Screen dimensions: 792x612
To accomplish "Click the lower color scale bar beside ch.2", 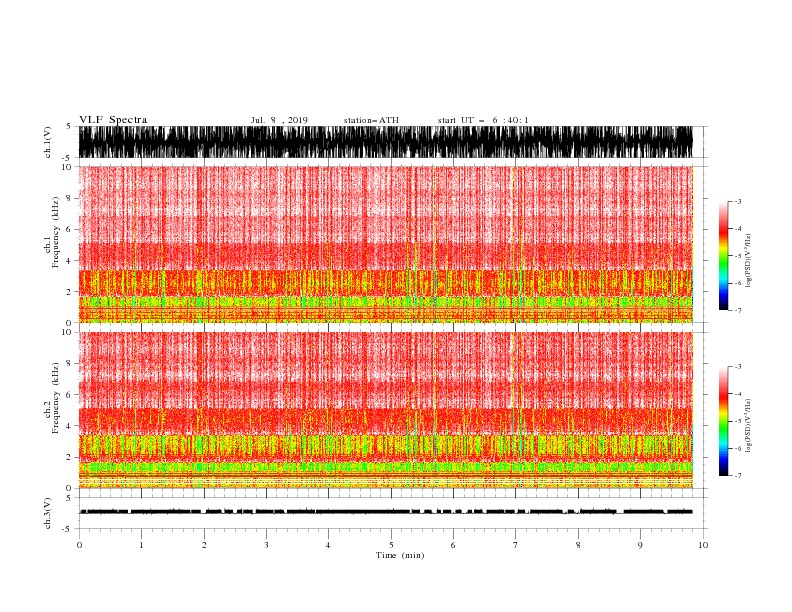I will click(723, 421).
